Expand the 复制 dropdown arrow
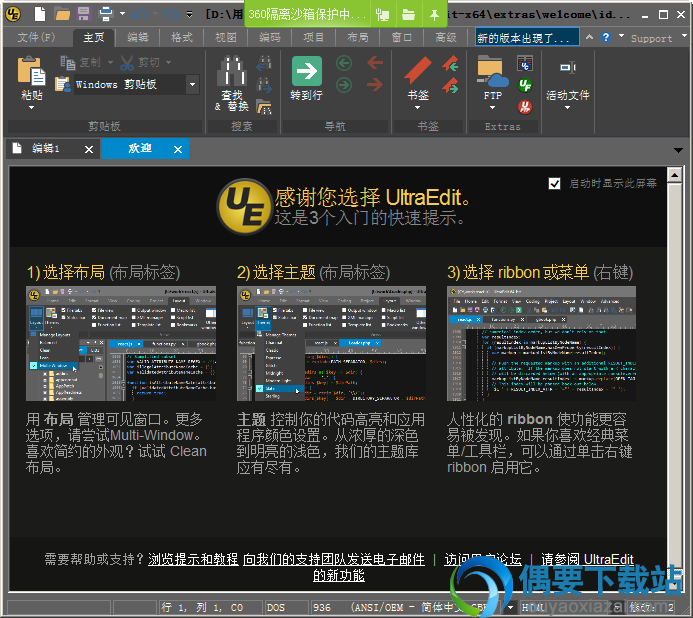The width and height of the screenshot is (693, 618). 110,63
